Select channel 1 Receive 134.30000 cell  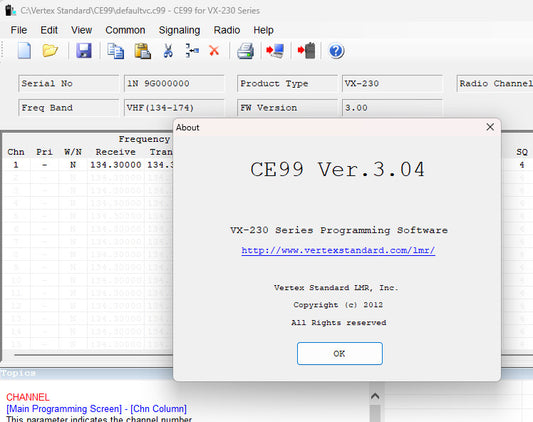pyautogui.click(x=116, y=165)
